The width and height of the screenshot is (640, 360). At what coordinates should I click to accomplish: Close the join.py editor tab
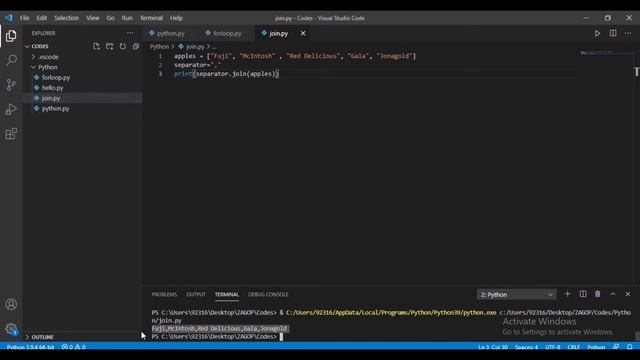303,33
